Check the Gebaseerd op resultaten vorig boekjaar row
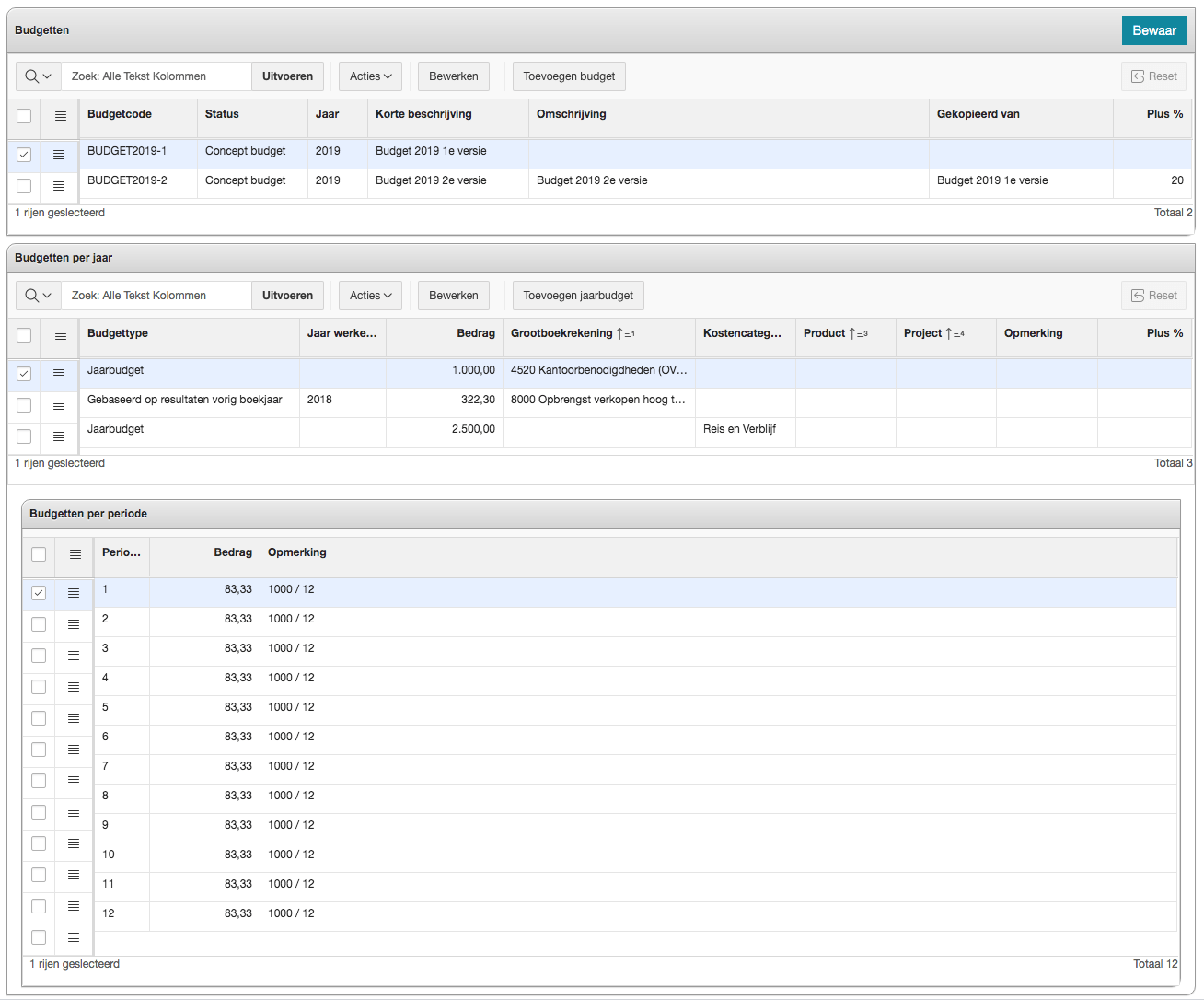Viewport: 1204px width, 1000px height. tap(24, 405)
